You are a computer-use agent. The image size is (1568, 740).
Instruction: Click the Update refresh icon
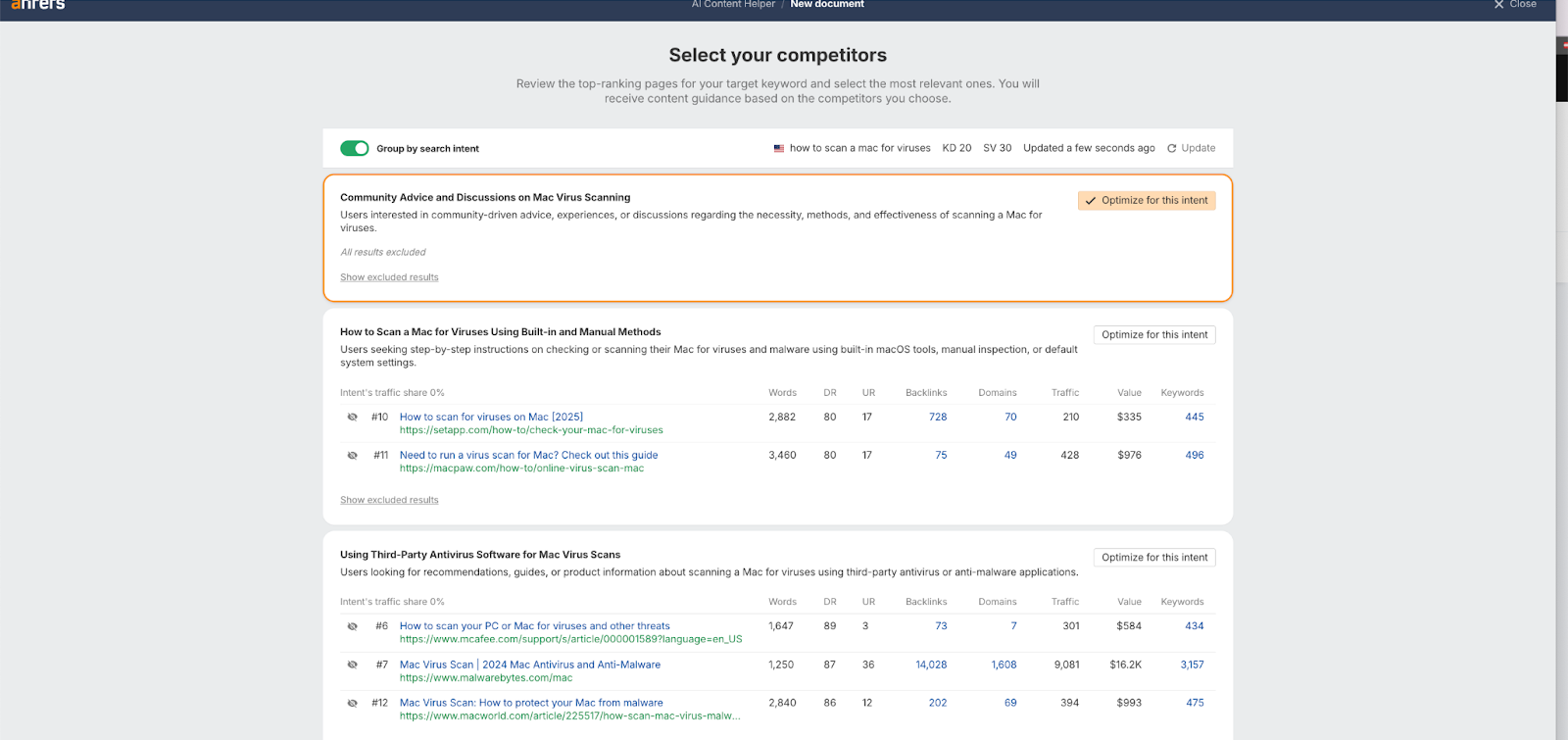(1171, 148)
